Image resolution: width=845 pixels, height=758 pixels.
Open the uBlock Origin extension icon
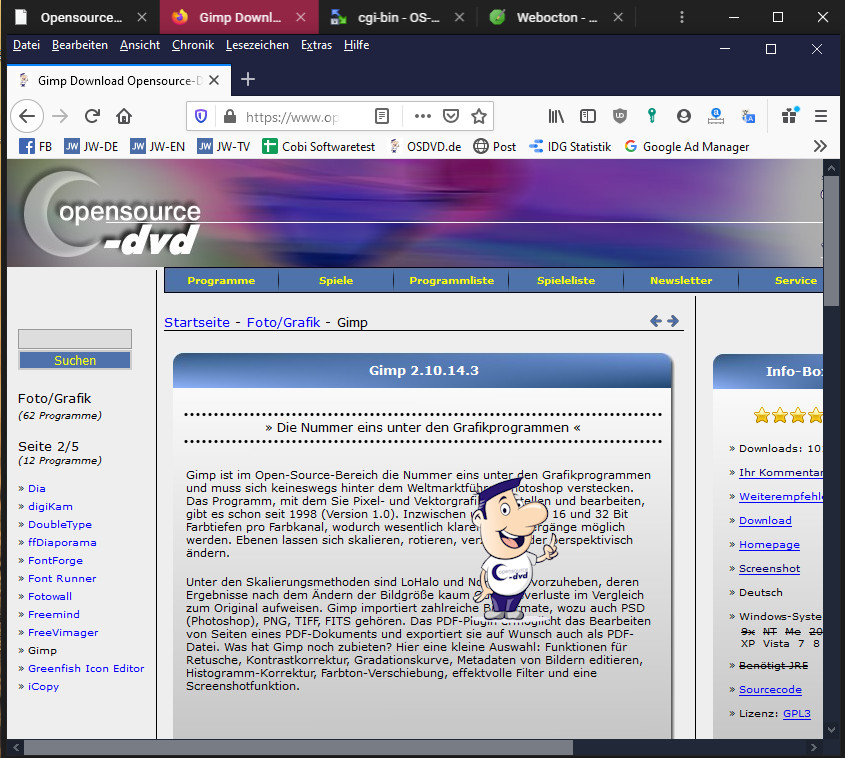620,116
